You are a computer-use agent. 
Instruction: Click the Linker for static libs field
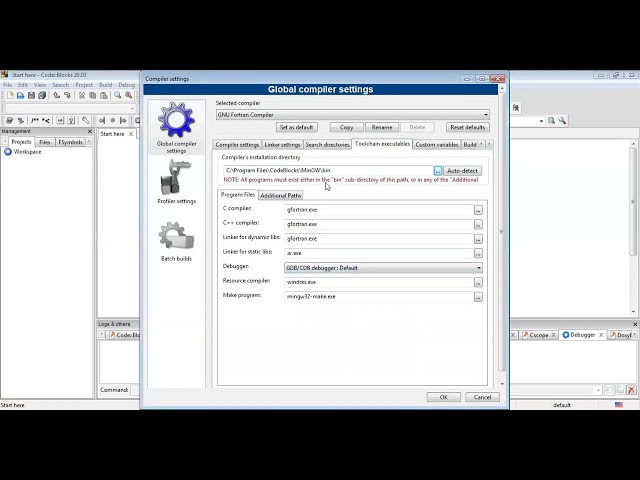378,253
